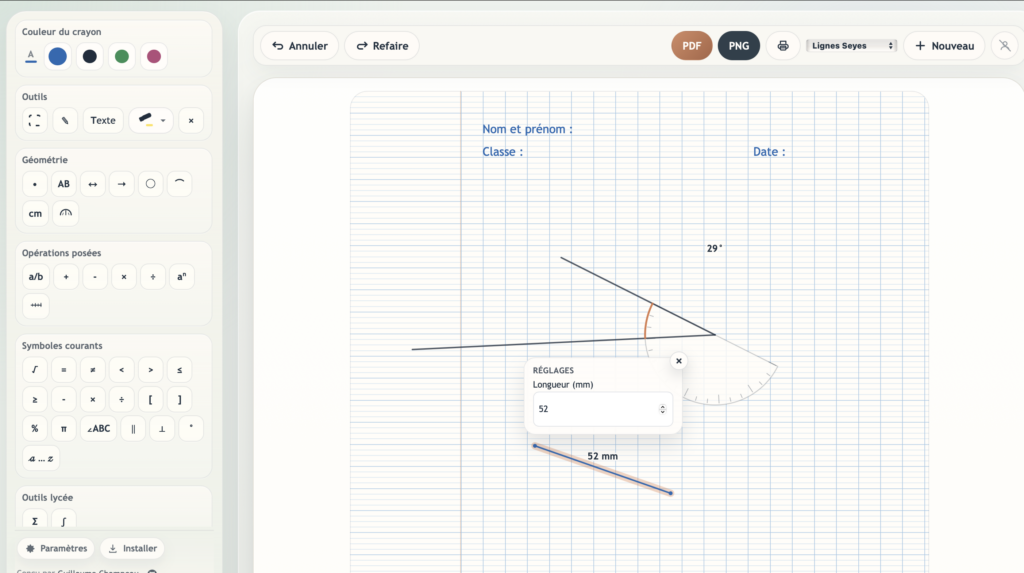Viewport: 1024px width, 573px height.
Task: Insert the pi symbol
Action: point(63,429)
